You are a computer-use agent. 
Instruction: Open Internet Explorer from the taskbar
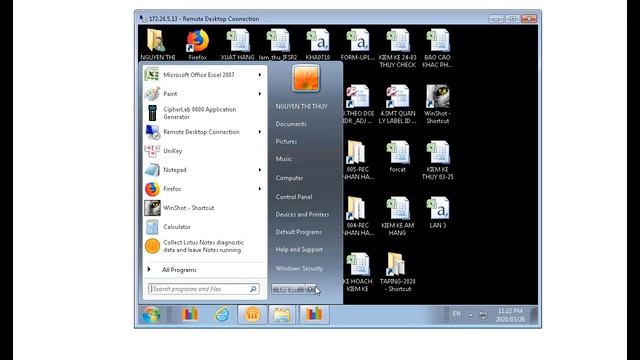coord(222,315)
